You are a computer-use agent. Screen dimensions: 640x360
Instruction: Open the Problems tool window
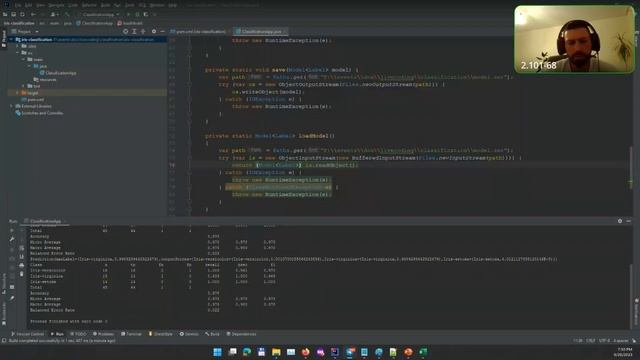pyautogui.click(x=103, y=334)
